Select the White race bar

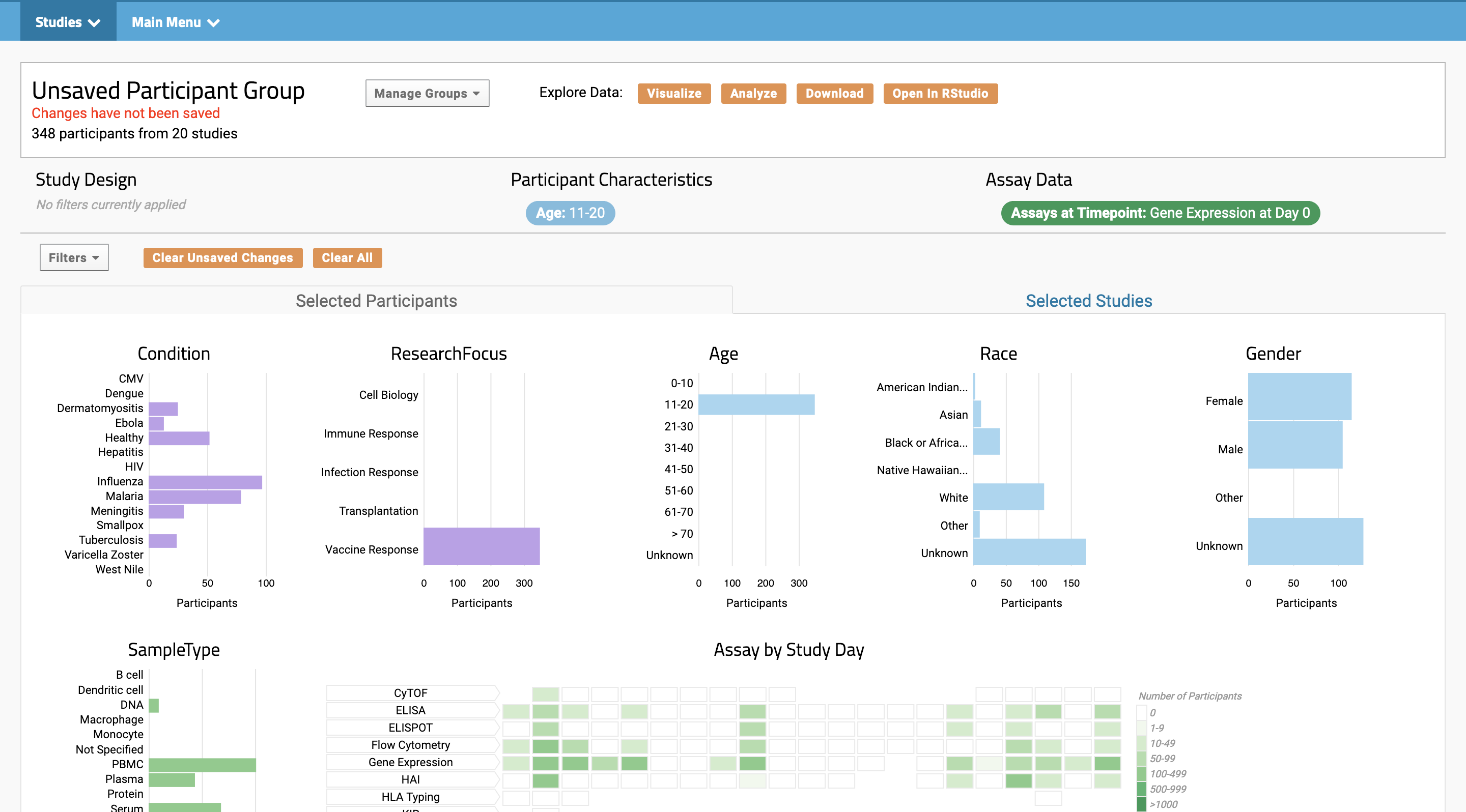[1008, 497]
